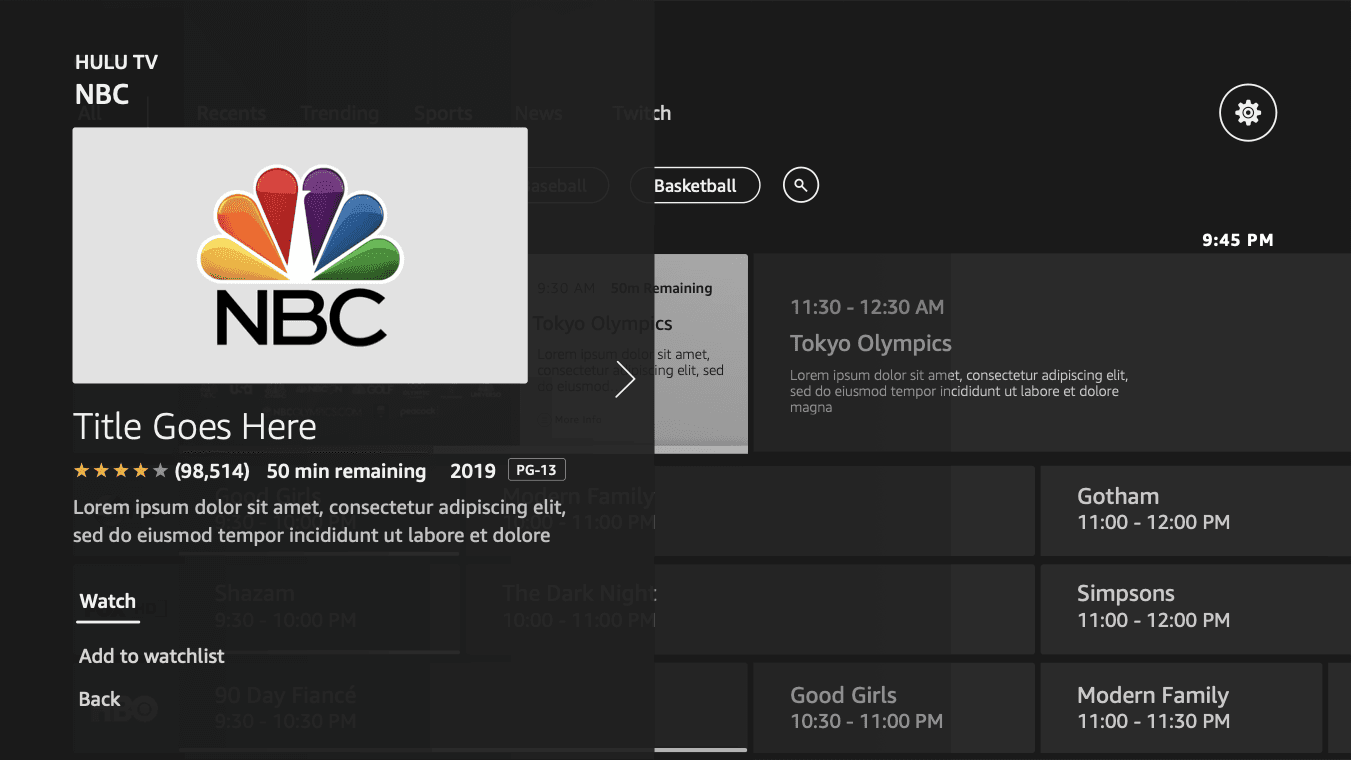Screen dimensions: 1351x760
Task: Switch to the Trending tab
Action: 340,113
